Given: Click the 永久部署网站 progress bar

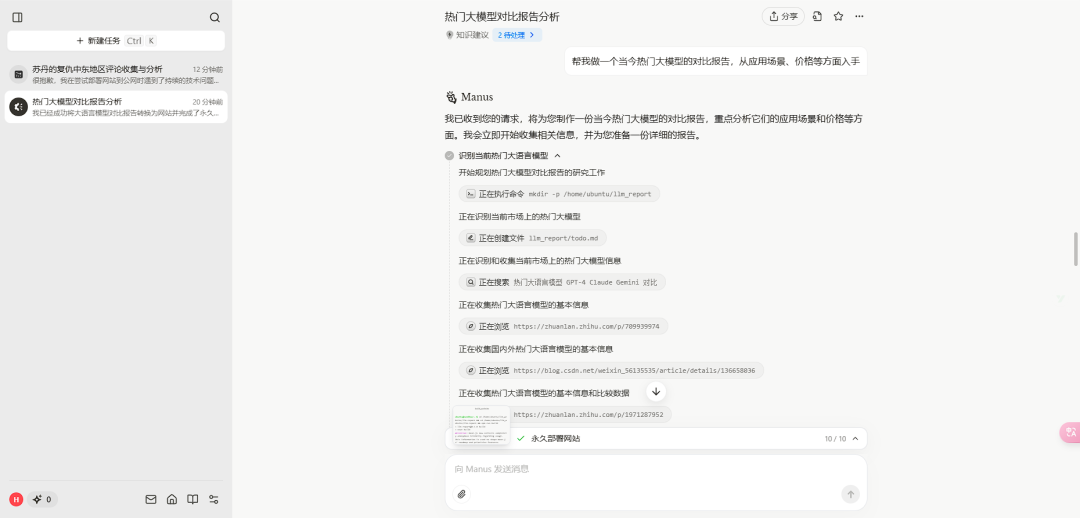Looking at the screenshot, I should click(656, 438).
